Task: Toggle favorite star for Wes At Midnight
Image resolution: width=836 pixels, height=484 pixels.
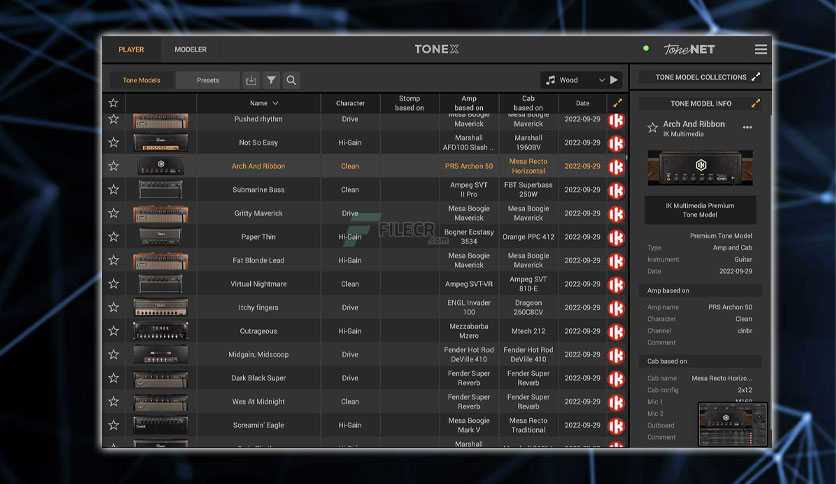Action: [113, 401]
